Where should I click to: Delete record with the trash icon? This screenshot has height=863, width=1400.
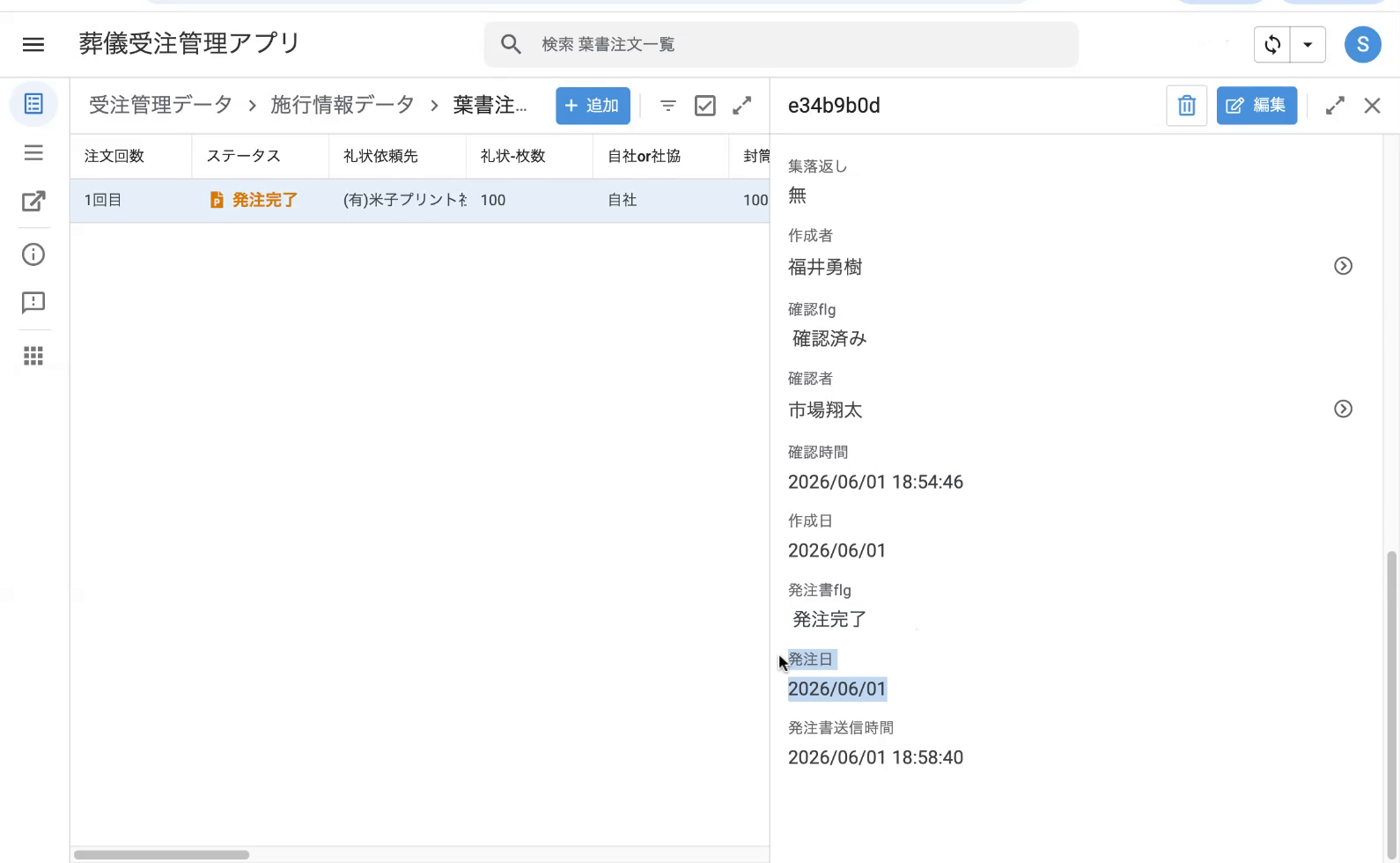pos(1186,106)
